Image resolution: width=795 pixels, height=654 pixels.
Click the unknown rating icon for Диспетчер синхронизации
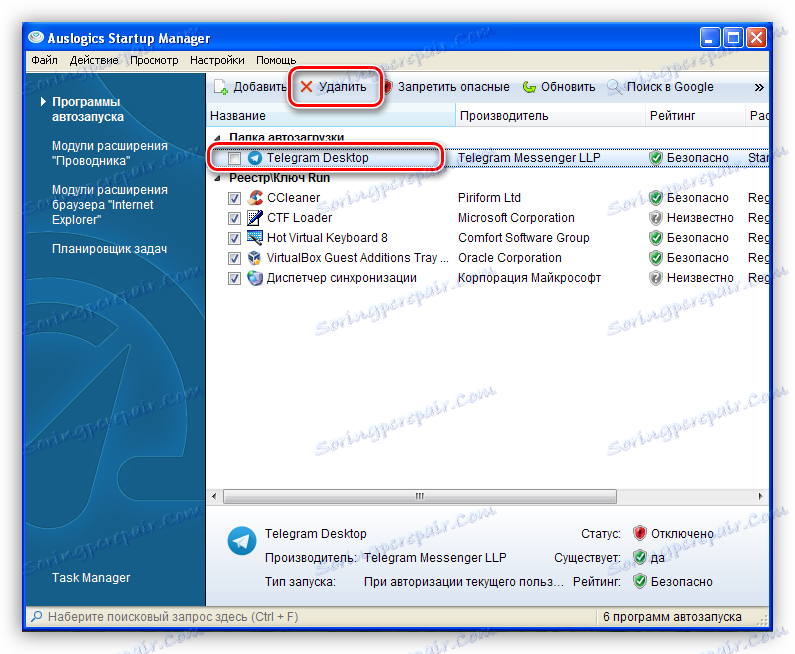click(x=656, y=278)
